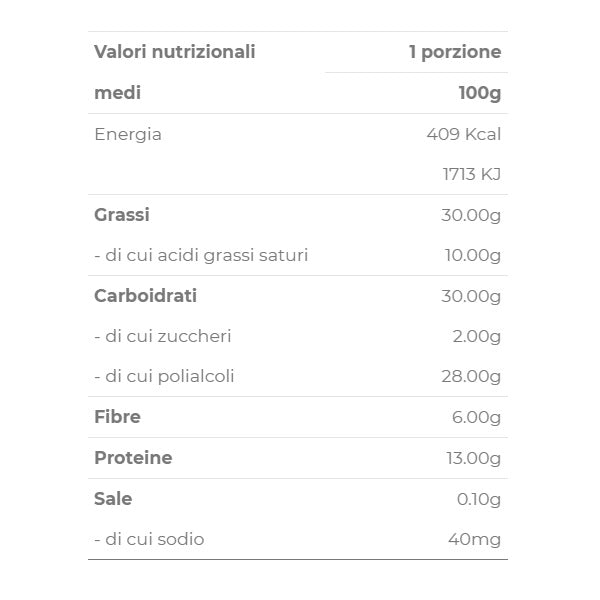Select the Proteine row label
Image resolution: width=600 pixels, height=600 pixels.
[133, 458]
